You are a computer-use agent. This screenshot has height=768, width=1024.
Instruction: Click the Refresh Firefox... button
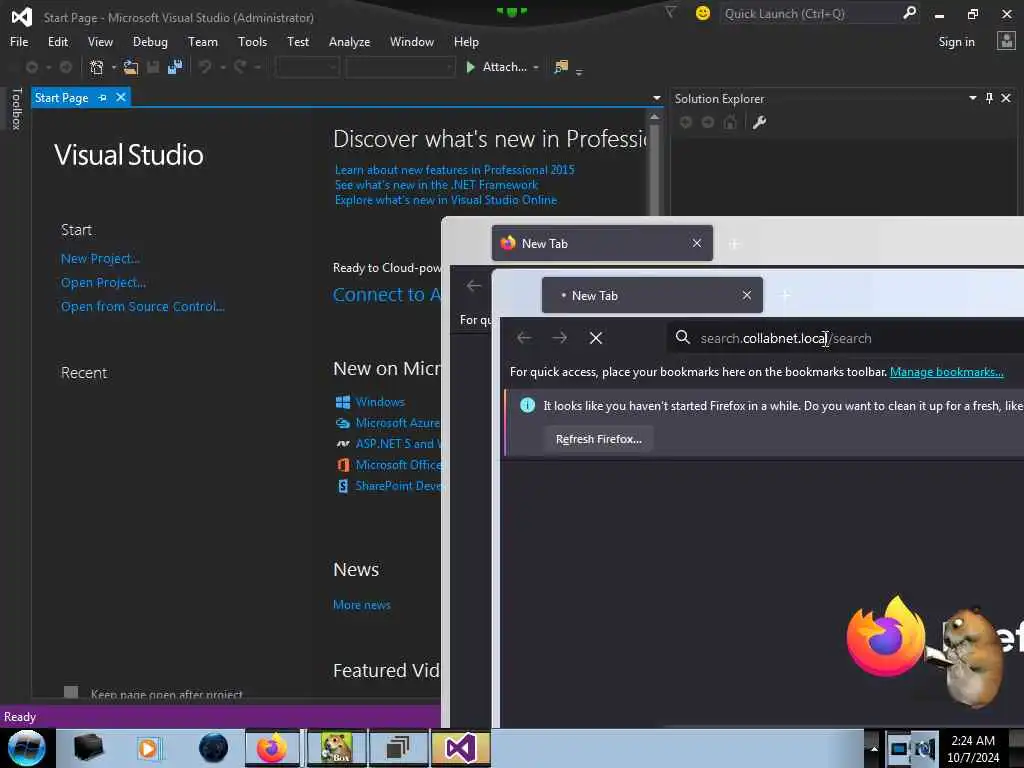(x=599, y=439)
